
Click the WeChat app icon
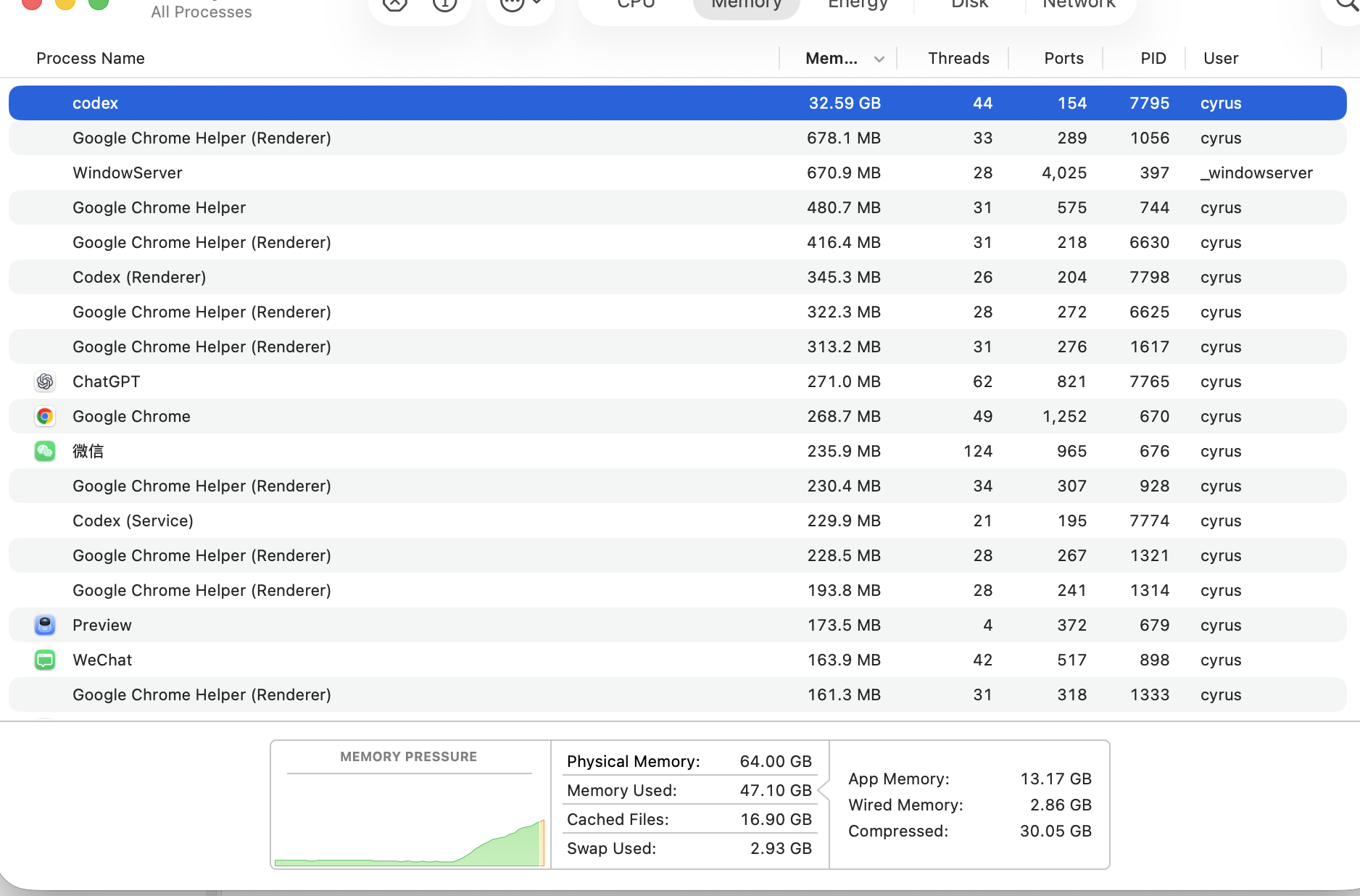click(45, 660)
